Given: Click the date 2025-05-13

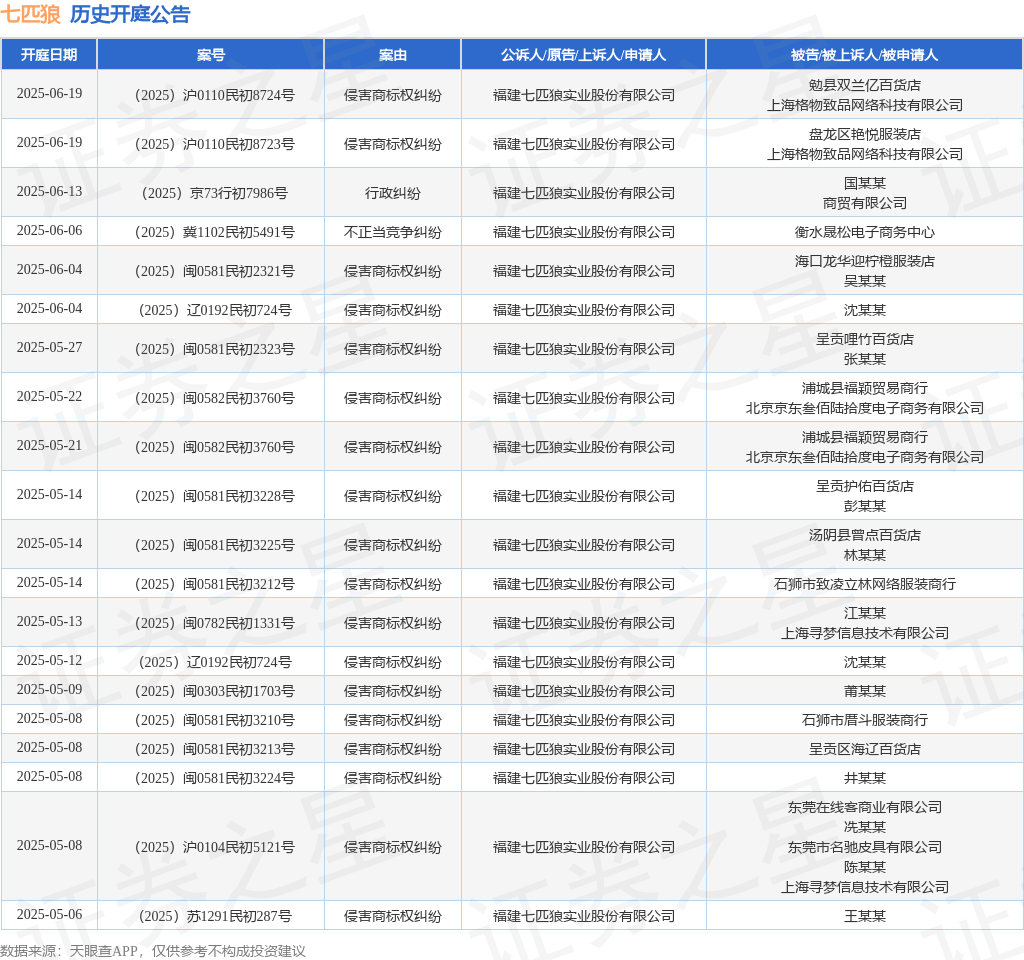Looking at the screenshot, I should point(50,621).
